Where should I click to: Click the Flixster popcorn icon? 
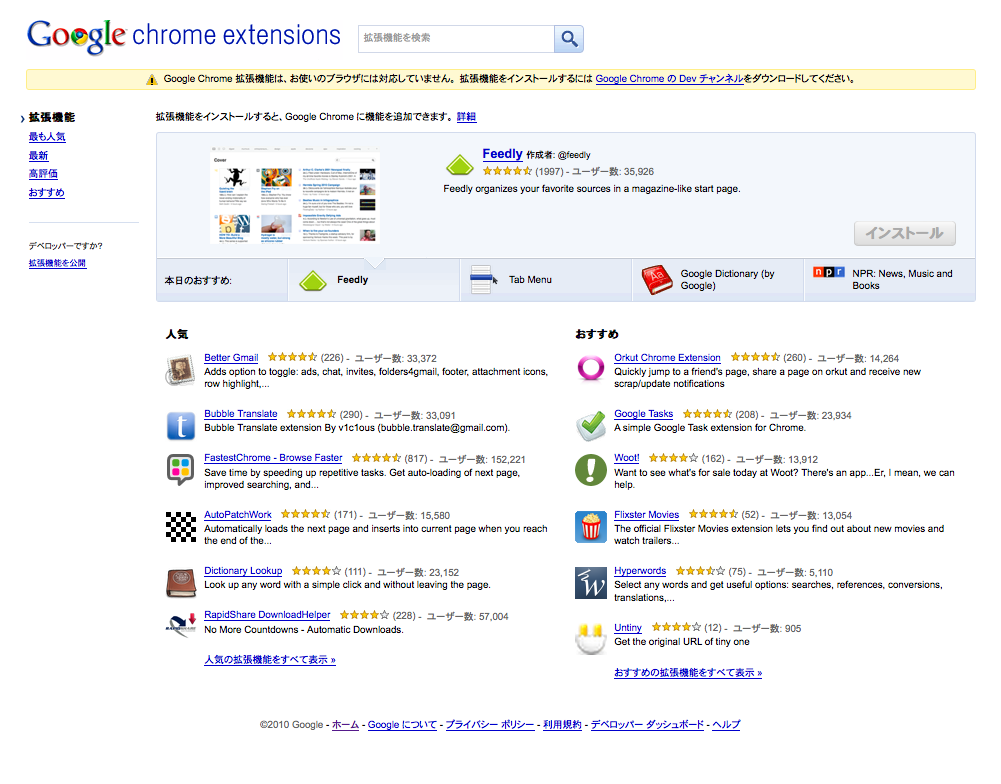pyautogui.click(x=591, y=527)
